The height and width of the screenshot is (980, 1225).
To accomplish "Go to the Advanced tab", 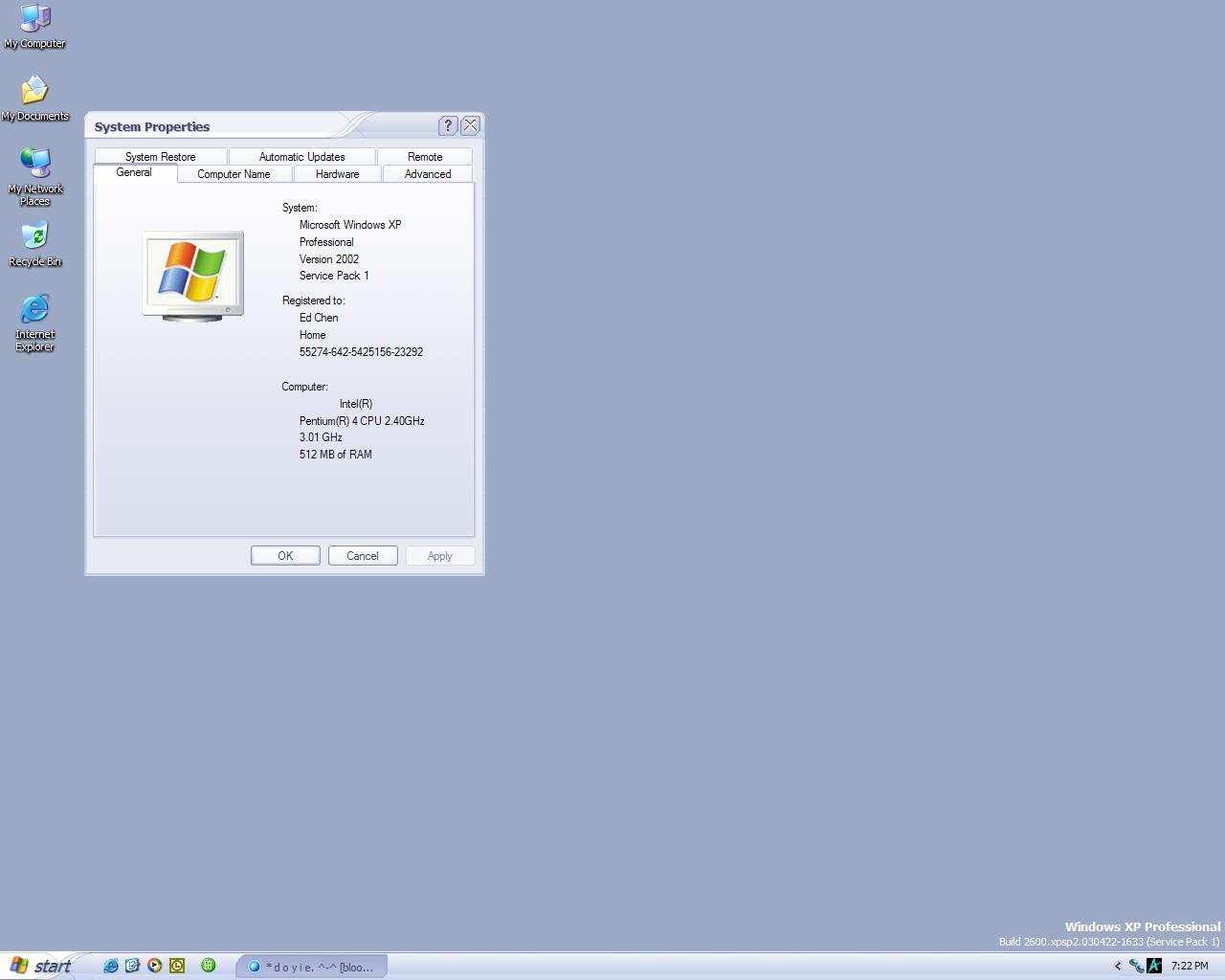I will click(x=427, y=174).
